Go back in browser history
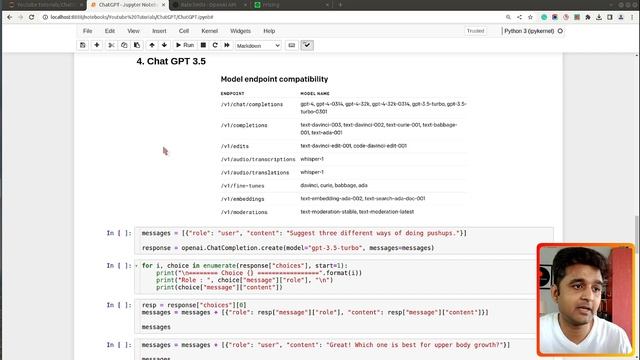640x360 pixels. tap(10, 17)
